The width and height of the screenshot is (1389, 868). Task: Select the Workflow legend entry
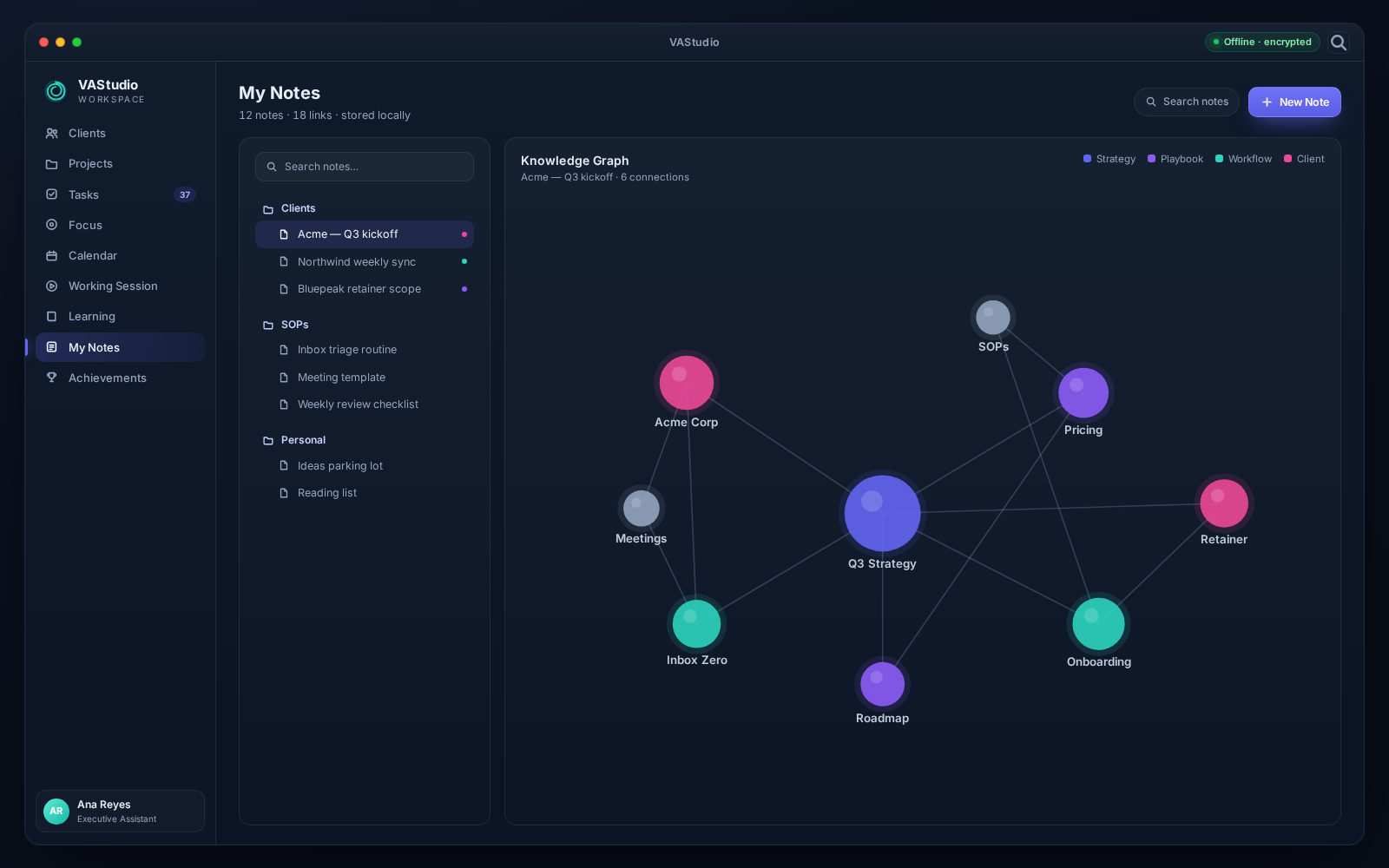(x=1243, y=159)
